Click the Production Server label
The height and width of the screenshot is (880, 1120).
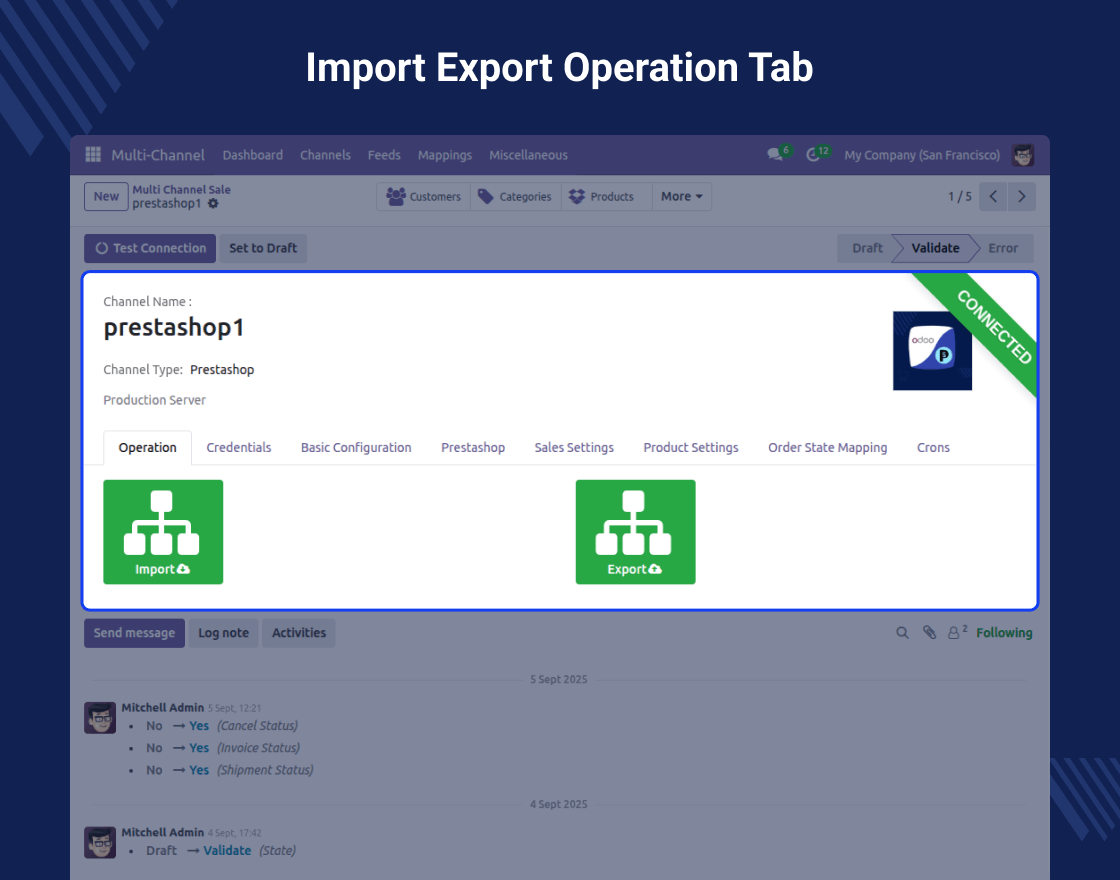154,400
